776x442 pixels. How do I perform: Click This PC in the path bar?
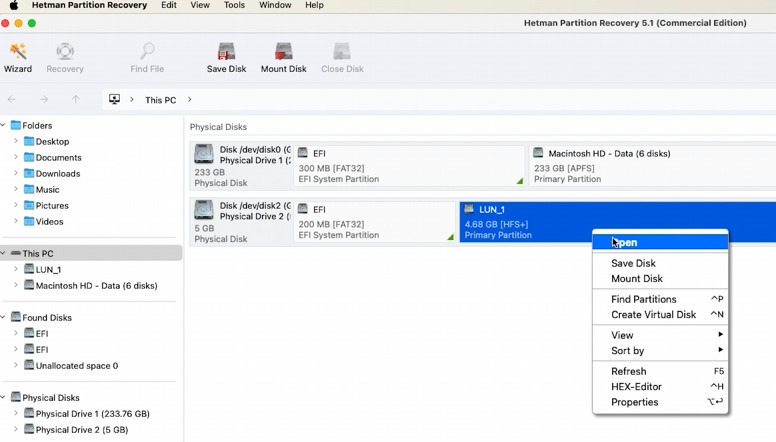[160, 100]
